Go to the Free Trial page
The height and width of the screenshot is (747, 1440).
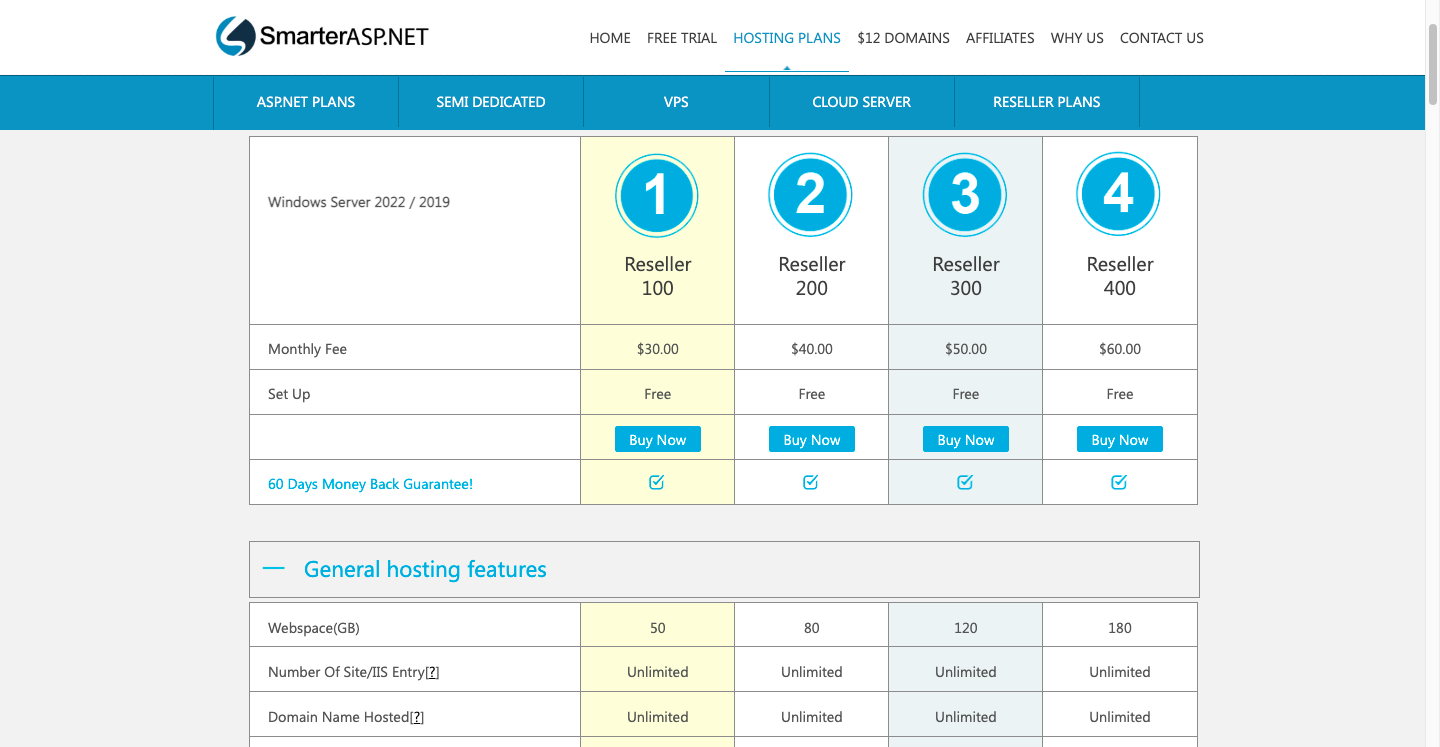click(x=681, y=38)
